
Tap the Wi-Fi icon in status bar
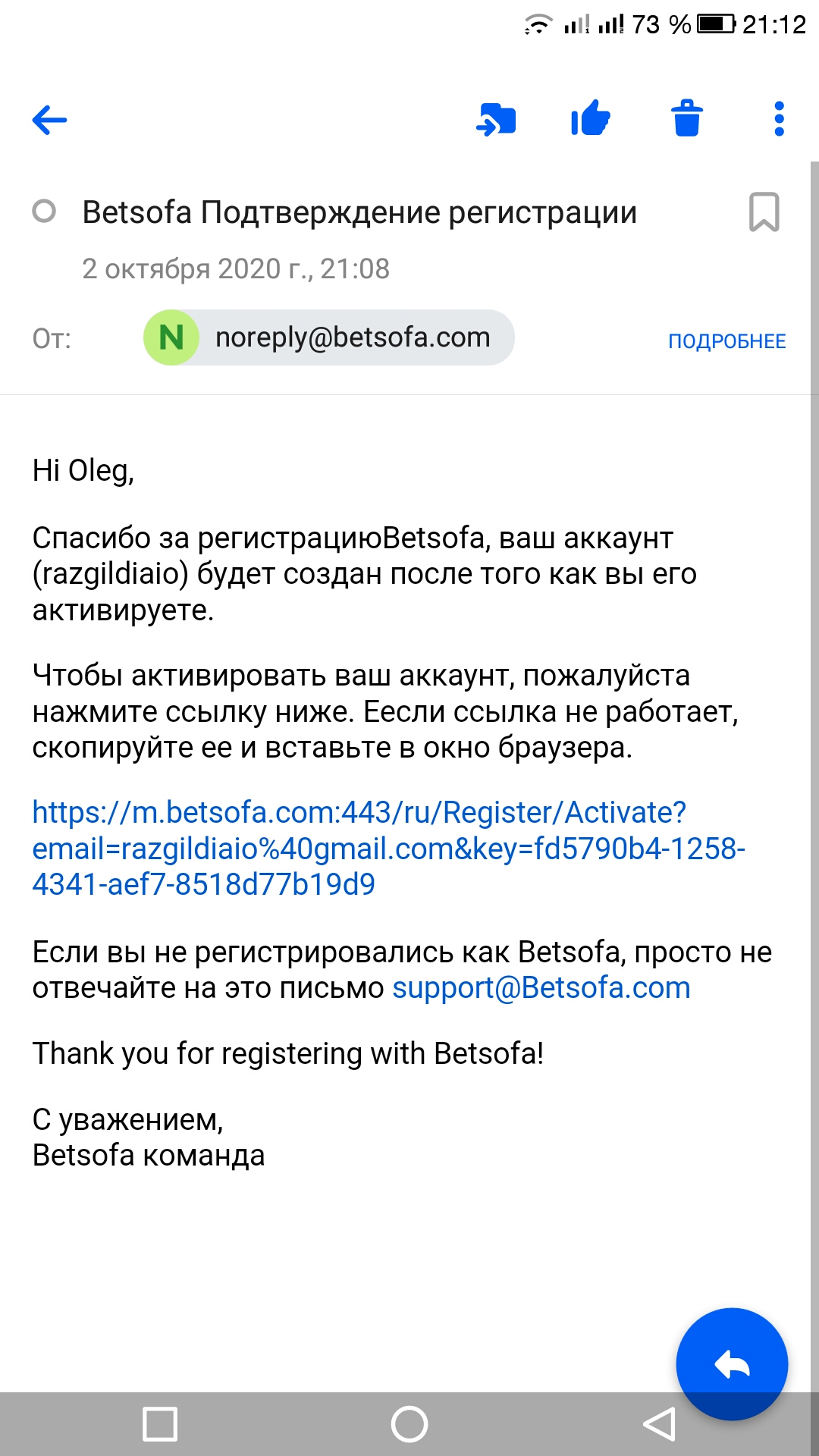(538, 25)
